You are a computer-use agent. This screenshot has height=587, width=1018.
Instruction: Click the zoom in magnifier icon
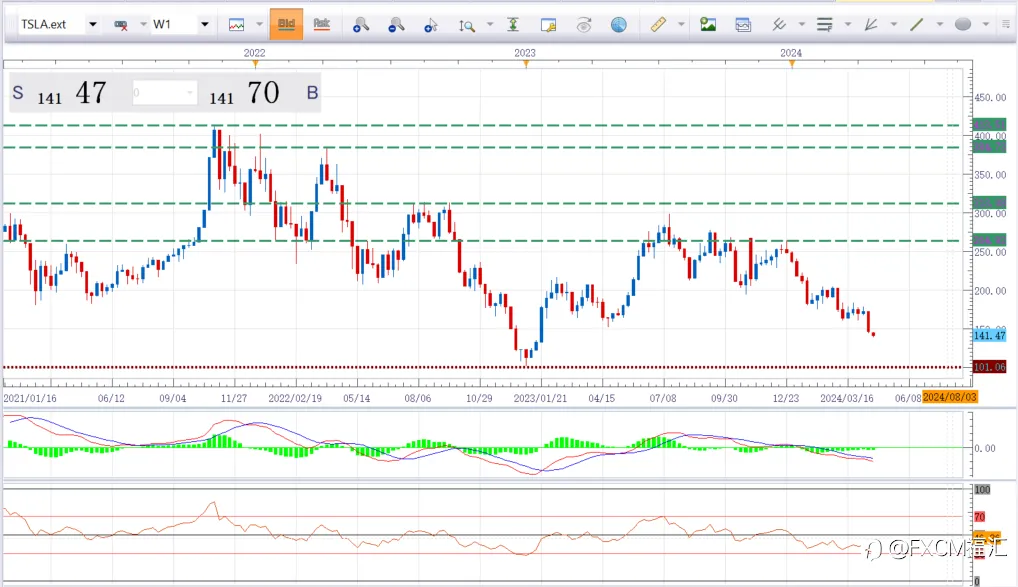coord(361,25)
